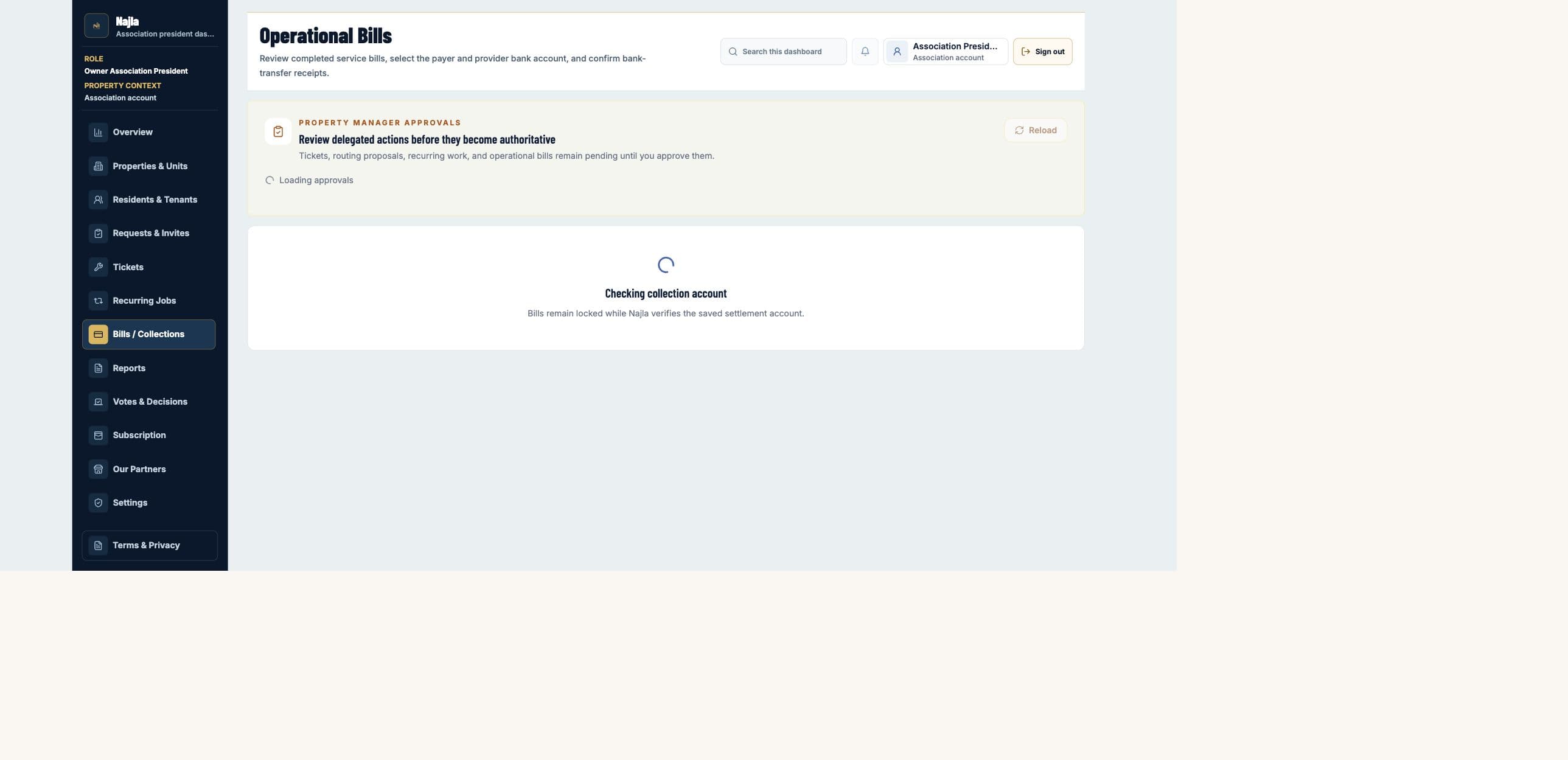Click the Operational Bills heading
This screenshot has width=1568, height=760.
tap(326, 35)
